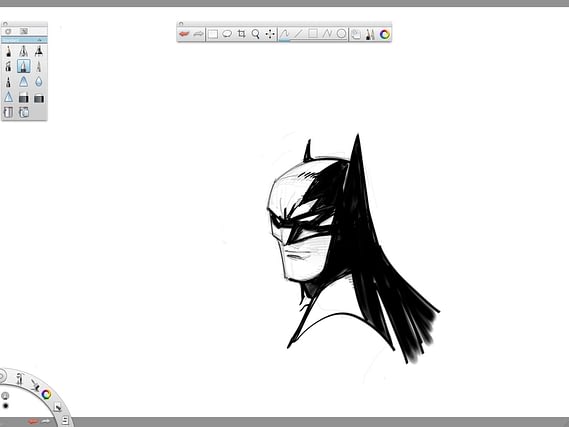Image resolution: width=569 pixels, height=427 pixels.
Task: Choose the Zoom magnifier tool
Action: pos(256,34)
